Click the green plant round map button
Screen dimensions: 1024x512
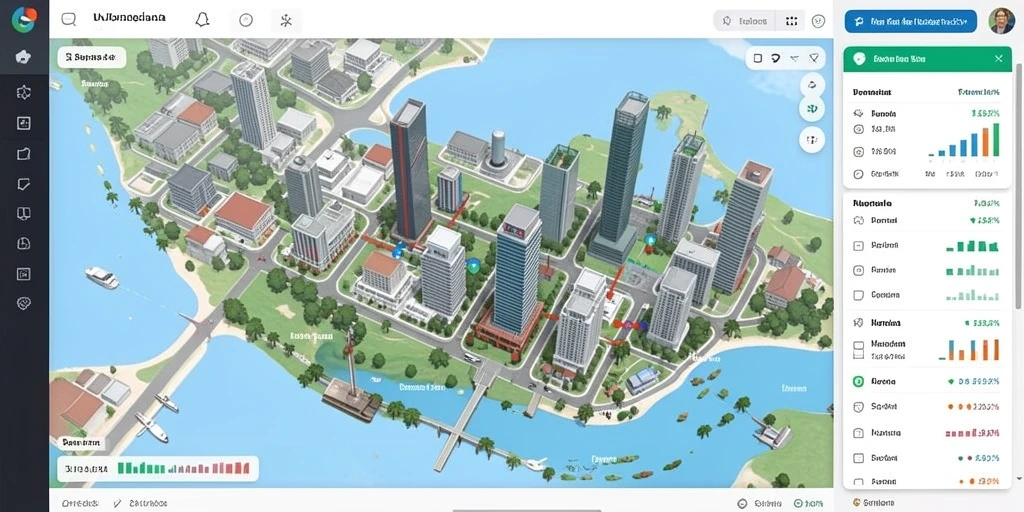pos(812,108)
